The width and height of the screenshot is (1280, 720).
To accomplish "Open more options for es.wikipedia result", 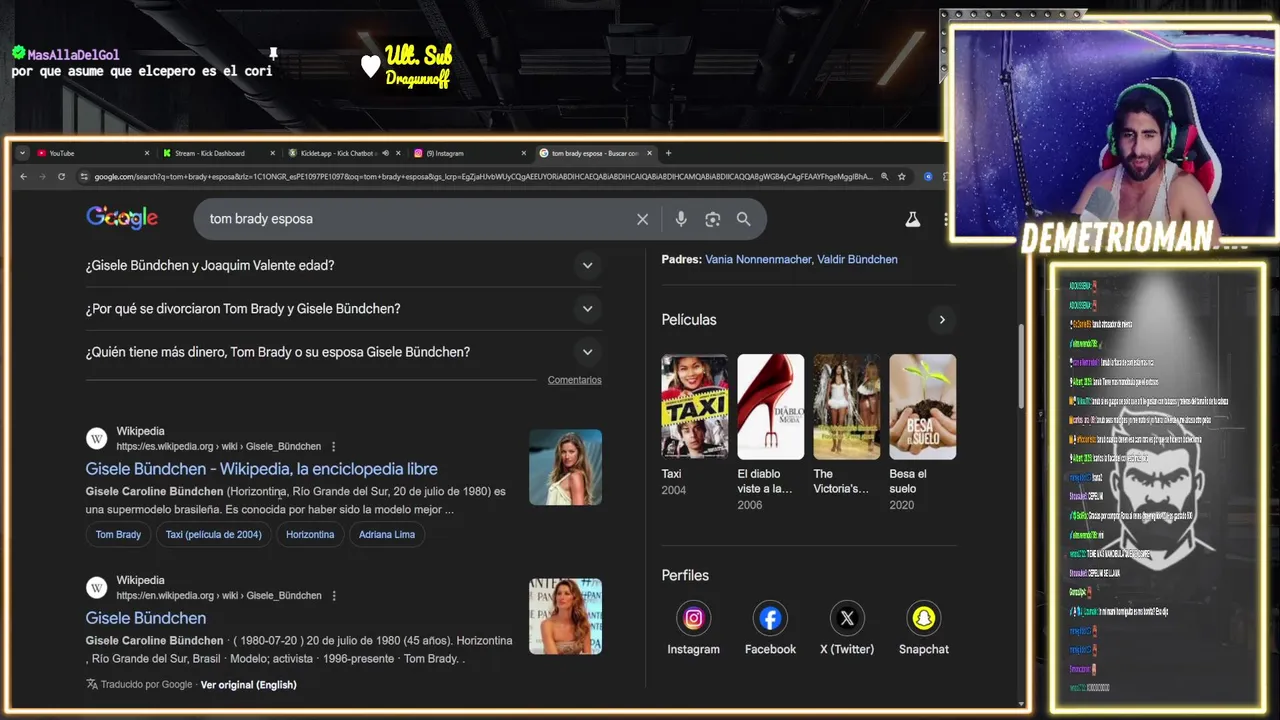I will pyautogui.click(x=334, y=447).
